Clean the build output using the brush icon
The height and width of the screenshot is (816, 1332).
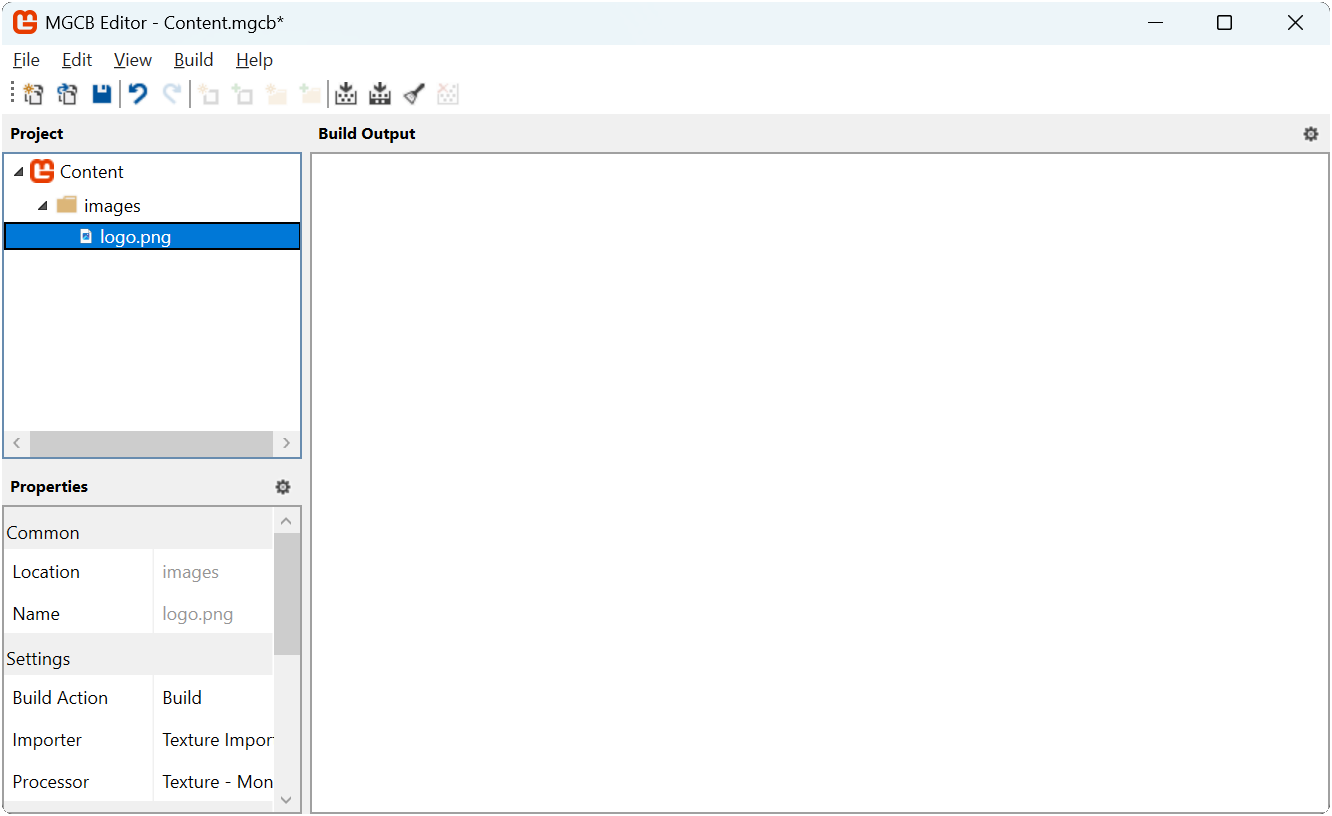(413, 93)
